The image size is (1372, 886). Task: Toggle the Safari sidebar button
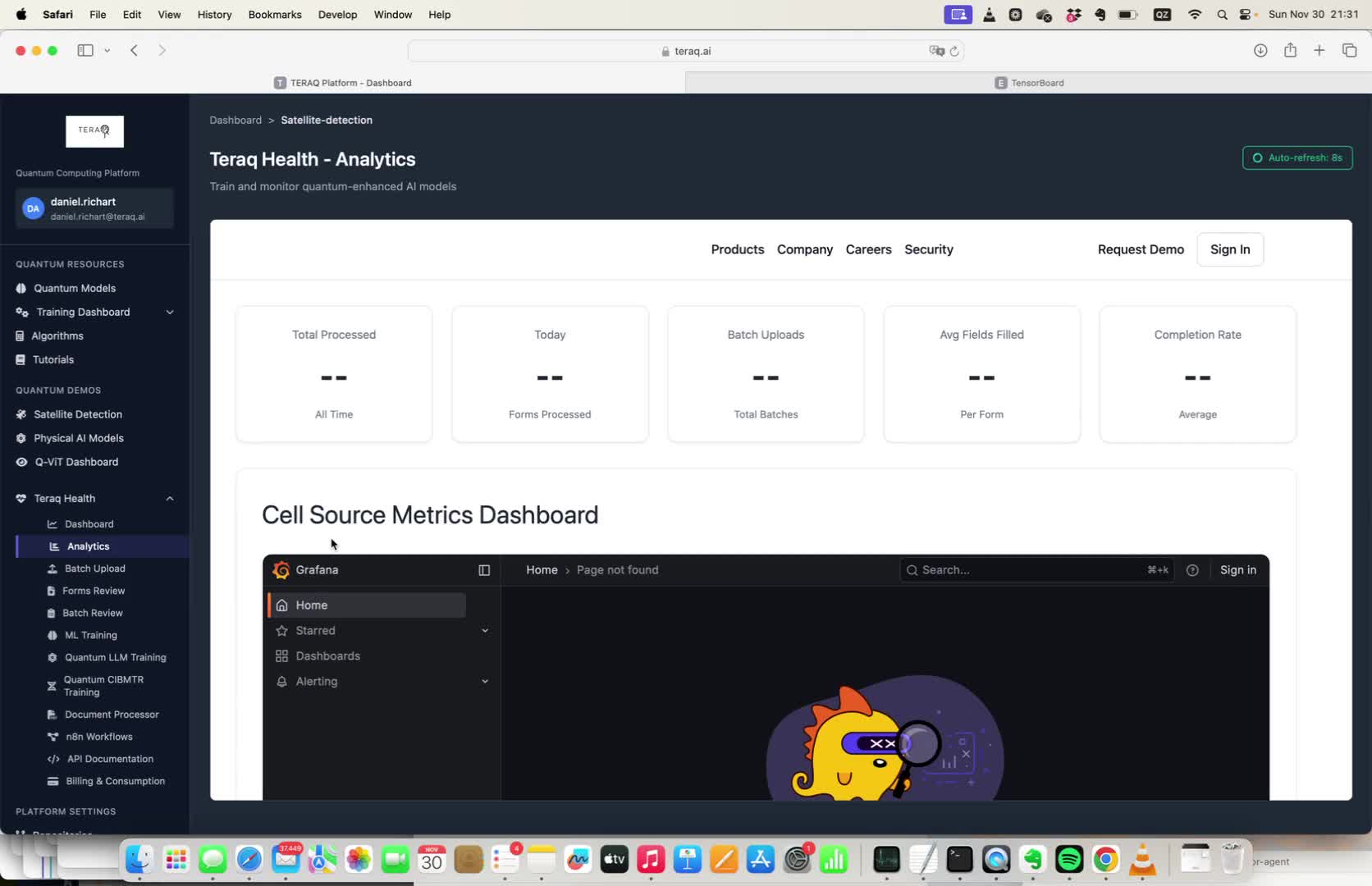click(85, 51)
